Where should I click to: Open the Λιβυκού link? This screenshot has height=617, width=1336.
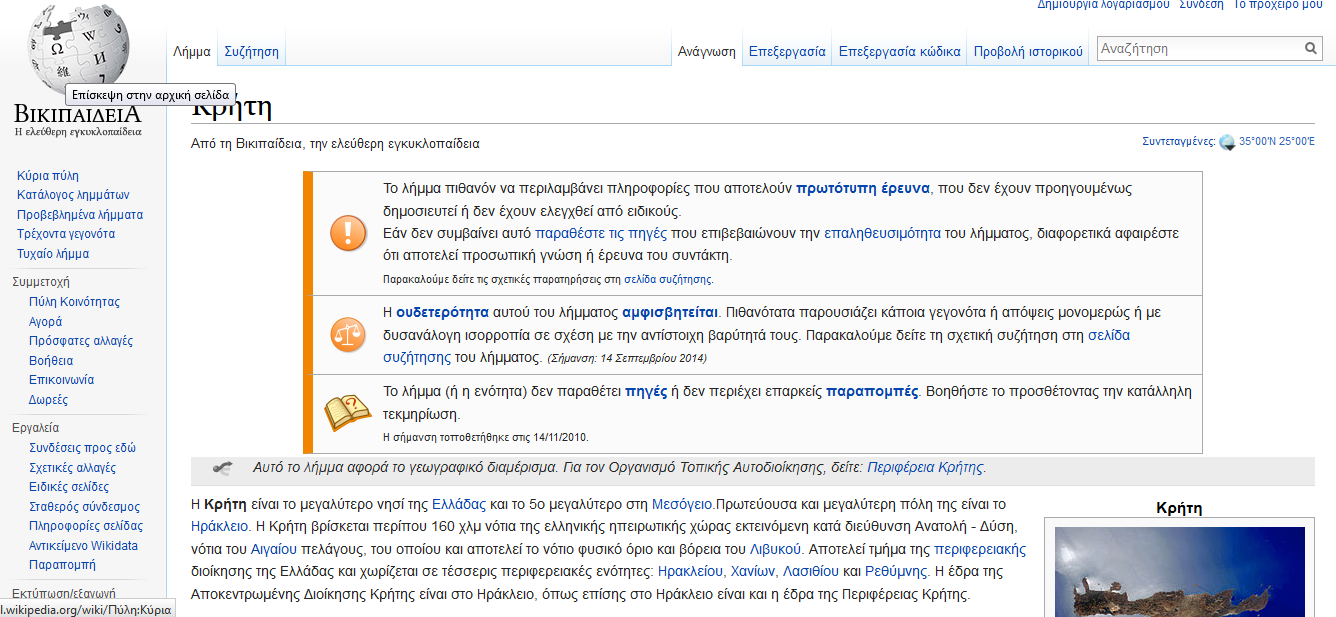pyautogui.click(x=774, y=549)
